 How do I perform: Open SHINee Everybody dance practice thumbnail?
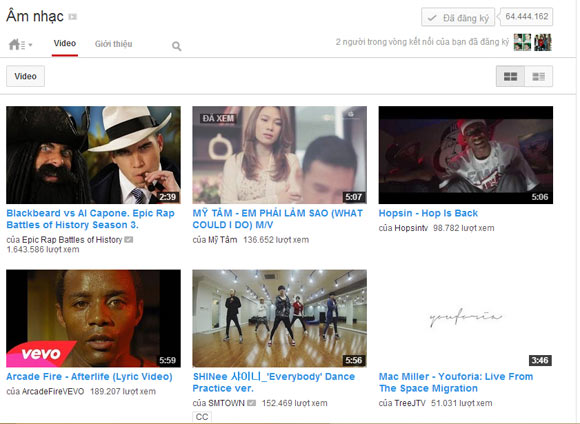280,319
